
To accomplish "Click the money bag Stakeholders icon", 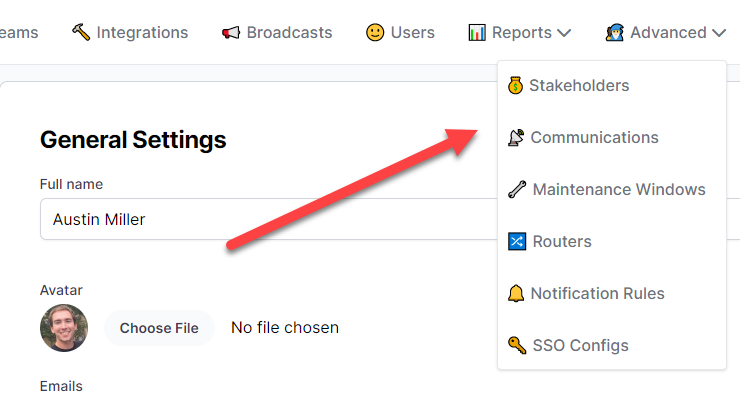I will click(515, 85).
